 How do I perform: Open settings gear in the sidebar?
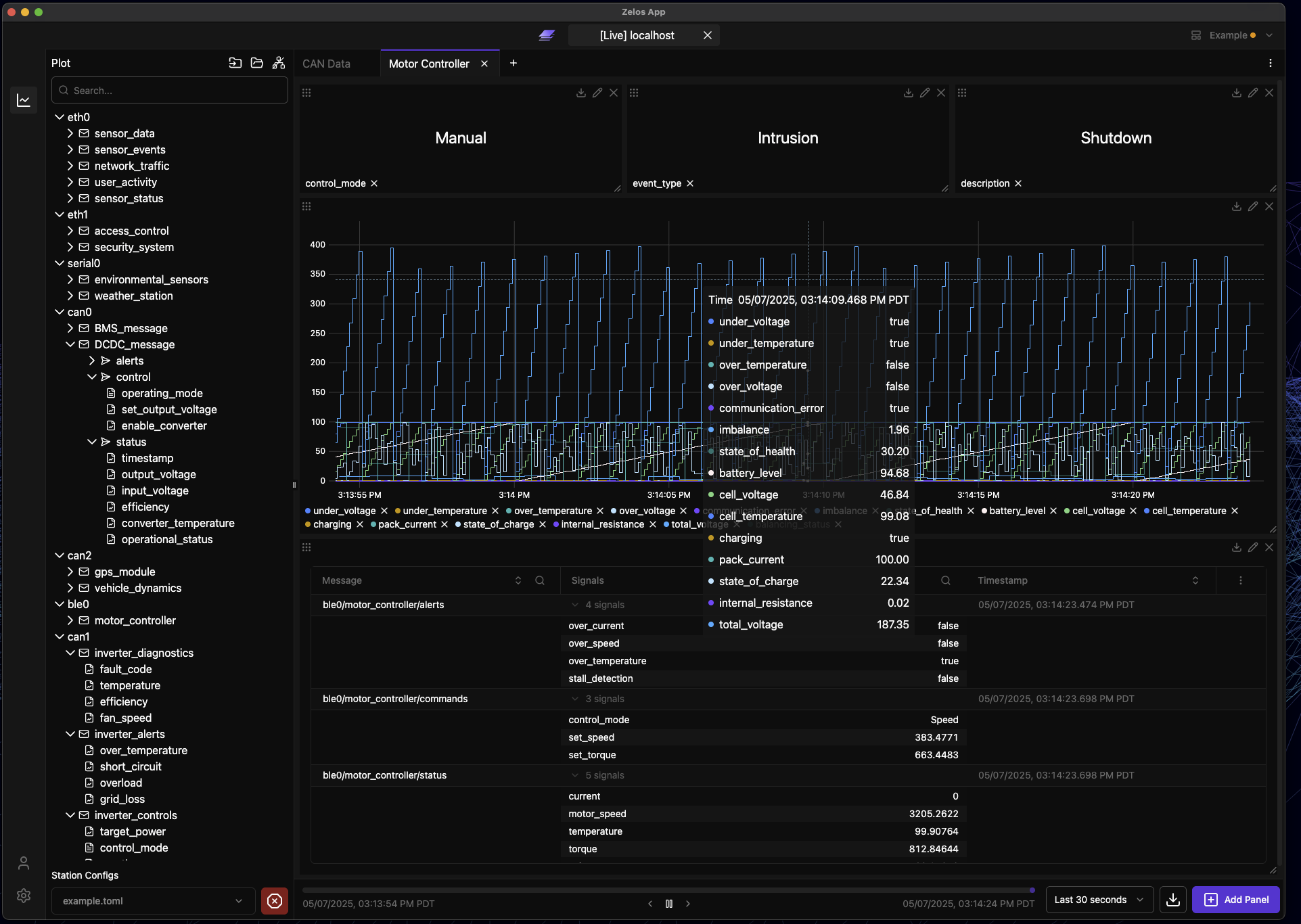click(24, 896)
